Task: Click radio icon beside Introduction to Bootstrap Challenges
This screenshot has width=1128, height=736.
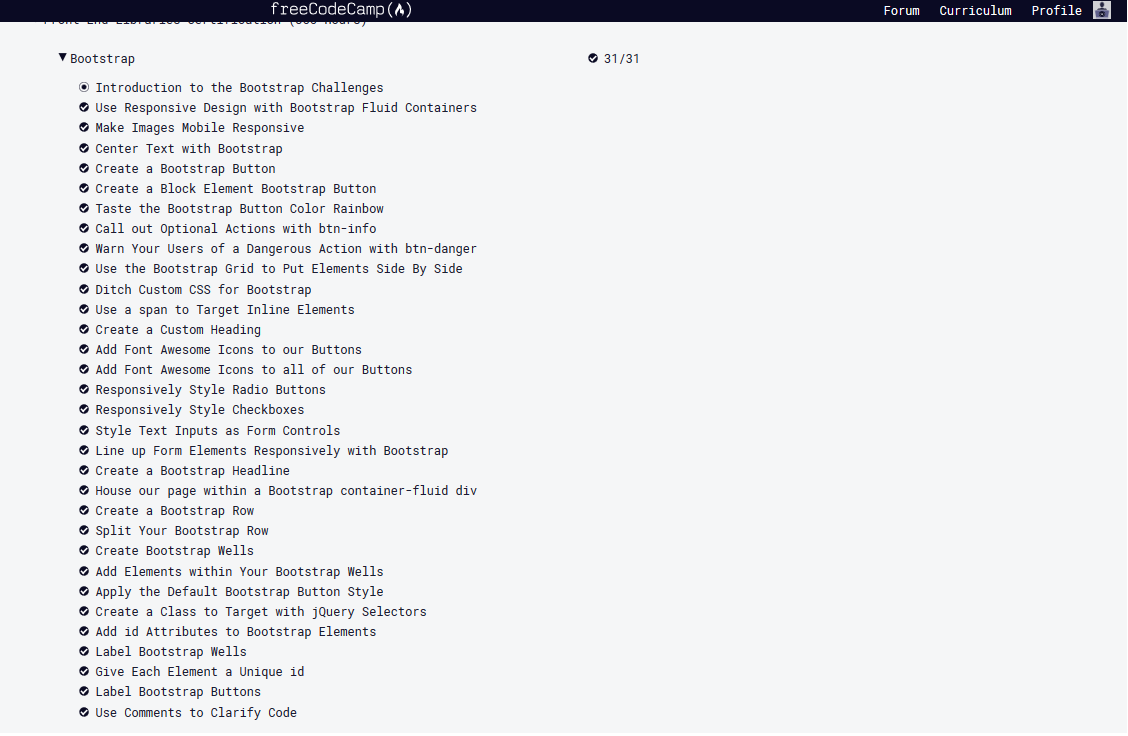Action: tap(84, 88)
